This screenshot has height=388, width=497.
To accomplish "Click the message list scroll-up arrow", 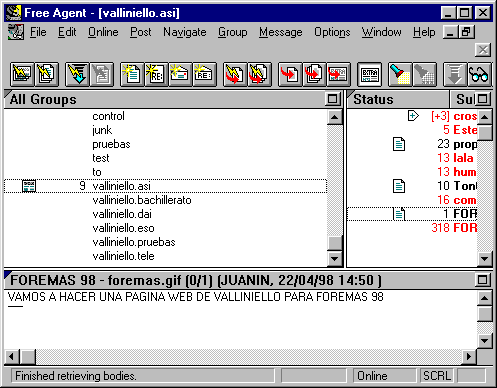I will (485, 117).
